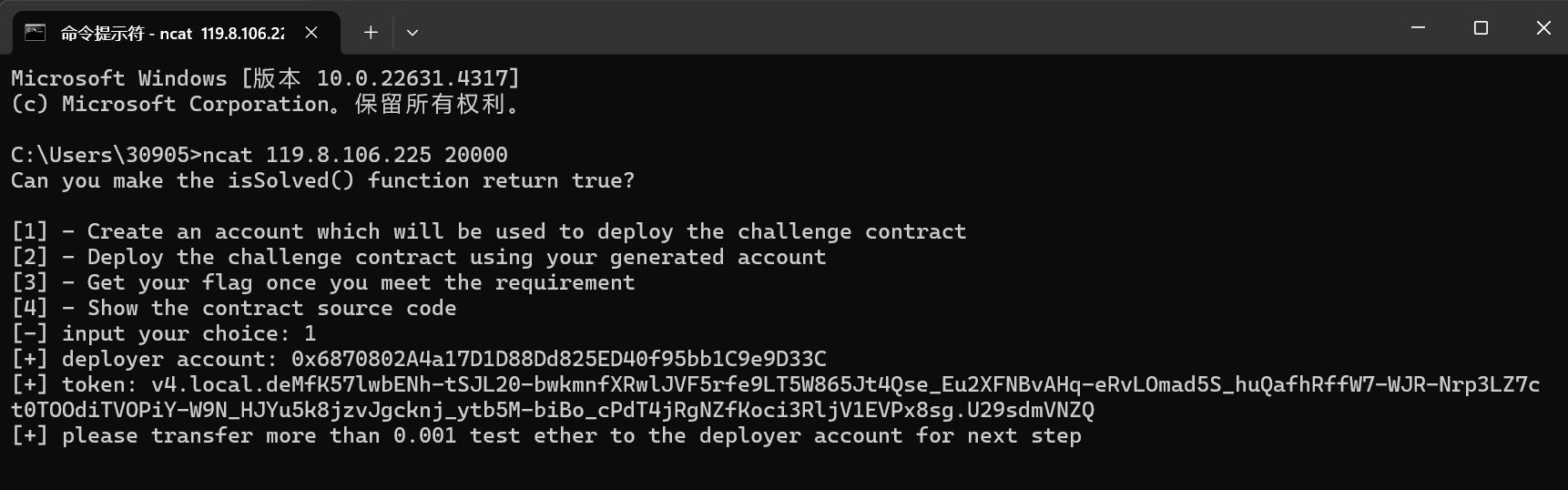Viewport: 1568px width, 490px height.
Task: Click option [1] Create an account line
Action: [x=488, y=231]
